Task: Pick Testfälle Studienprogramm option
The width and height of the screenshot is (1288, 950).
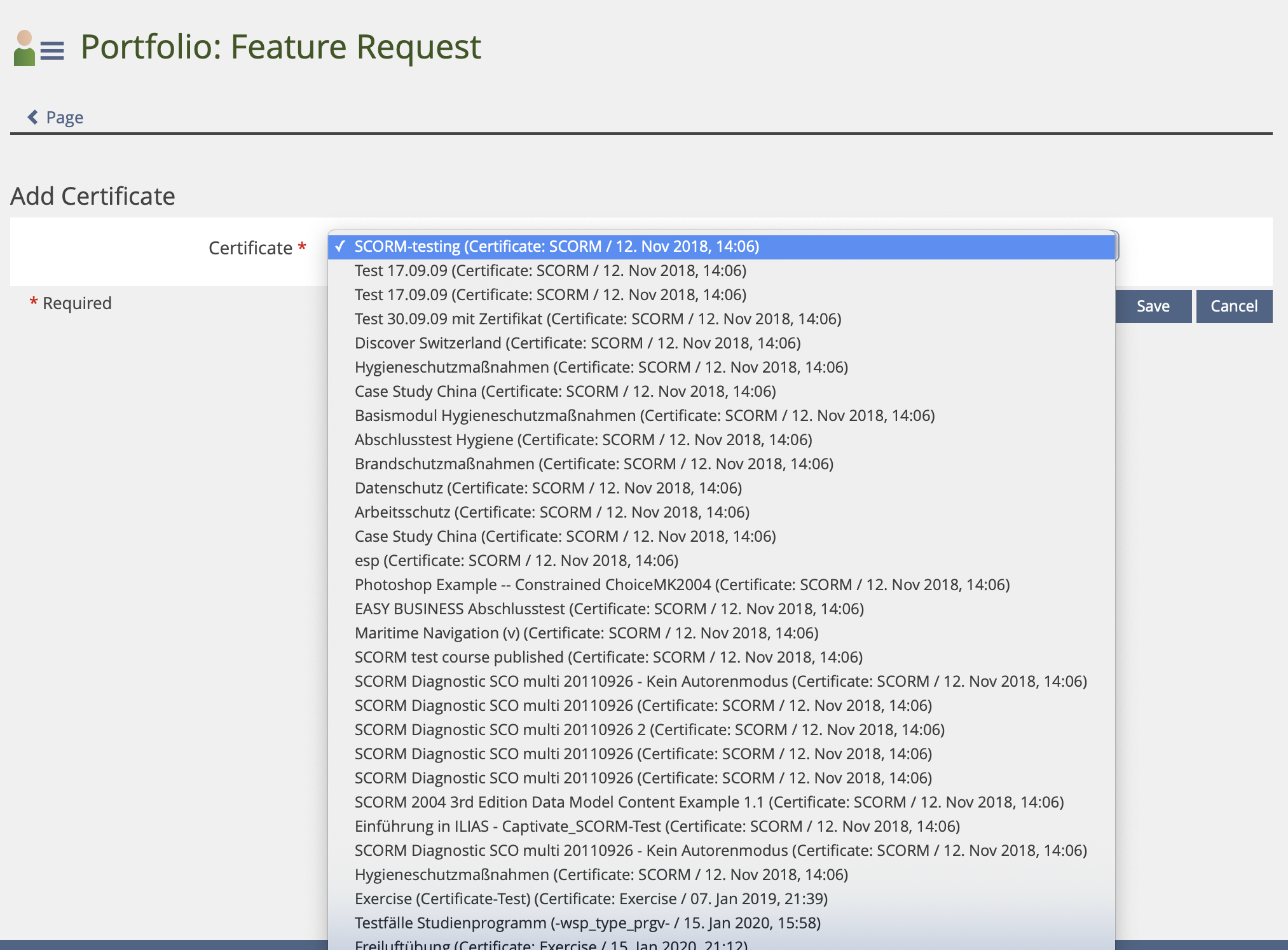Action: (587, 923)
